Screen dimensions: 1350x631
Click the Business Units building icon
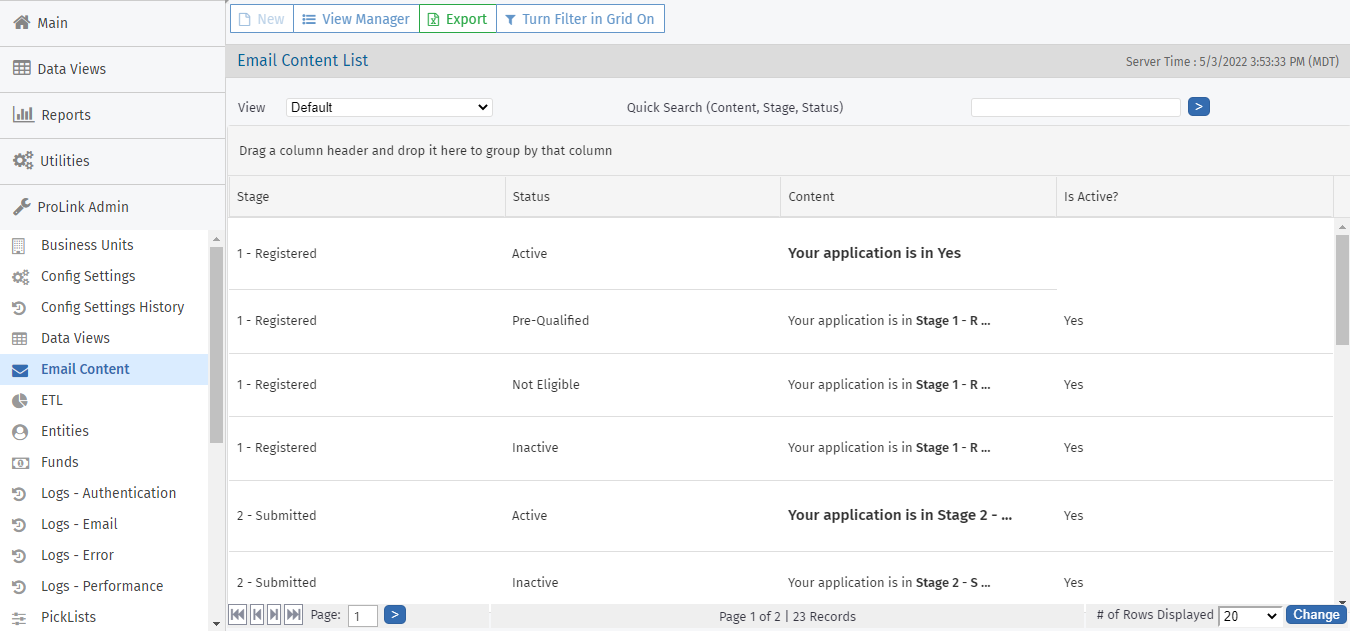pos(19,246)
